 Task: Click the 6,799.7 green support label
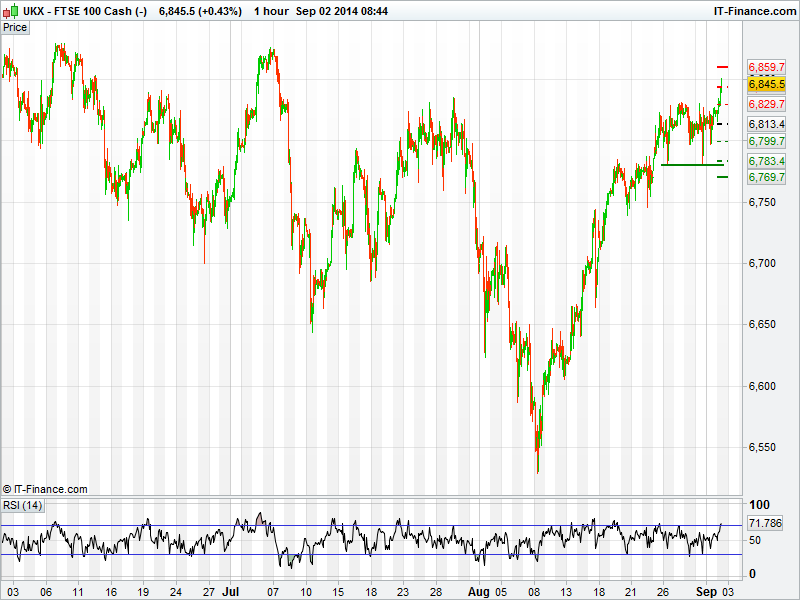(x=766, y=141)
